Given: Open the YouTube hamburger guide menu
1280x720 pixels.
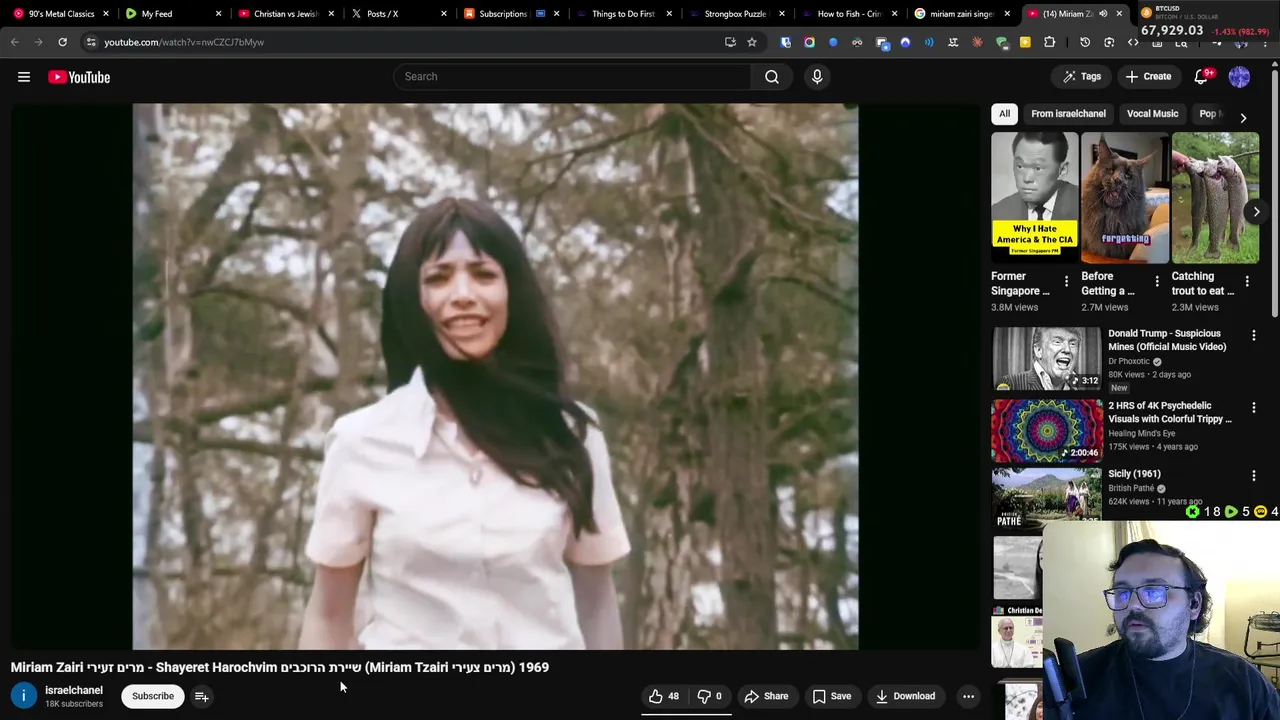Looking at the screenshot, I should pyautogui.click(x=24, y=77).
